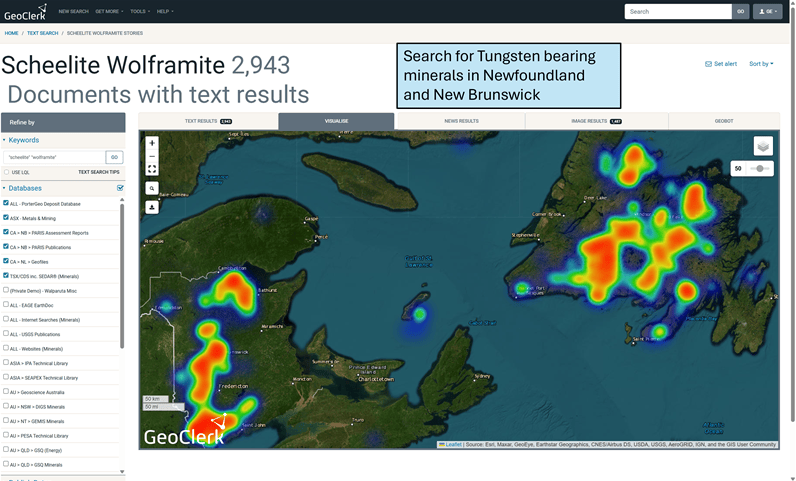This screenshot has height=481, width=796.
Task: Check AU > PESA Technical Library
Action: [x=6, y=435]
